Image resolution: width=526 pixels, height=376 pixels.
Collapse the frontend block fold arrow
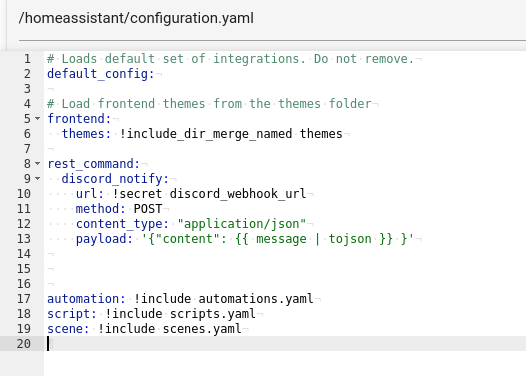point(38,119)
